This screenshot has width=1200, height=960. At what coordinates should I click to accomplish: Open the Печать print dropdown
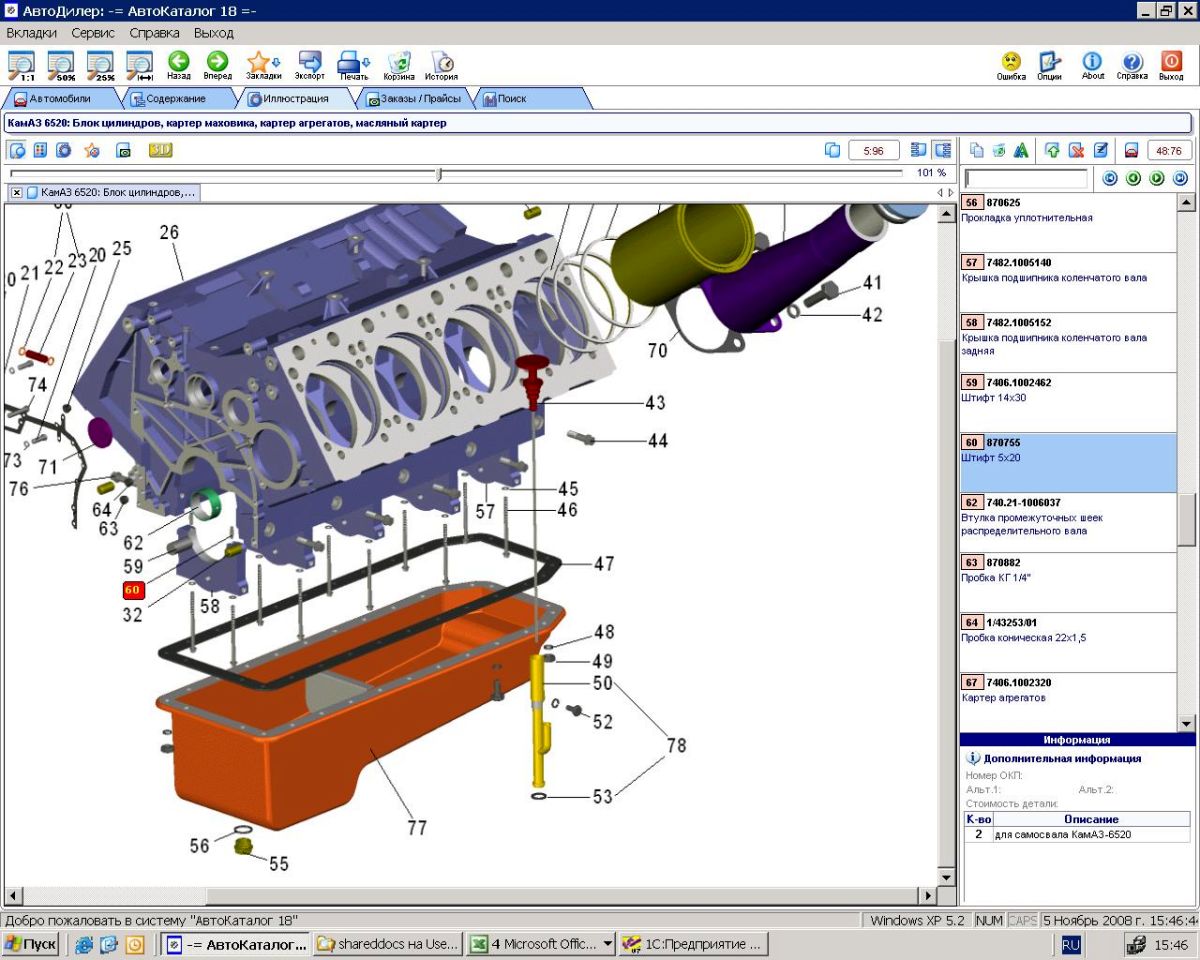354,66
